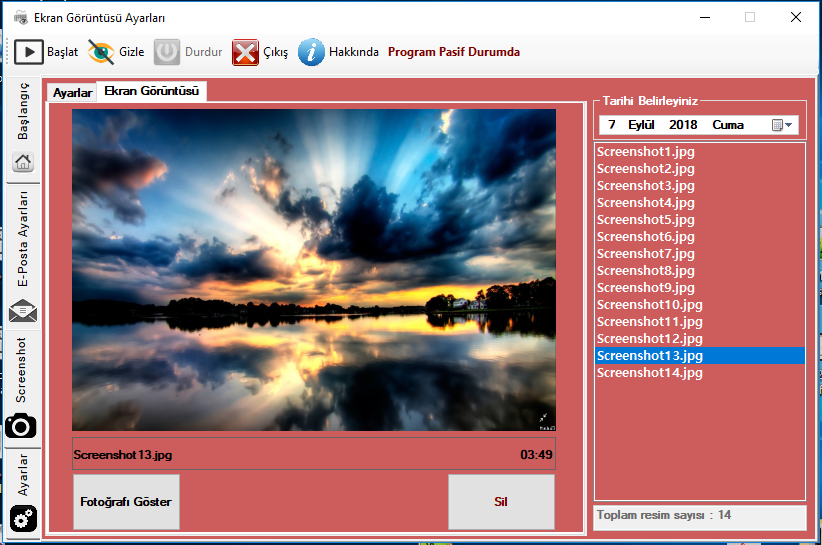Select Screenshot4.jpg in the list

pos(700,202)
